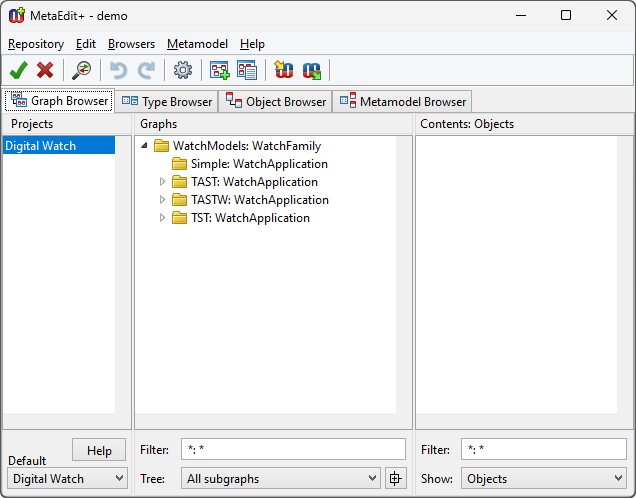636x498 pixels.
Task: Click the MetaEdit+ application logo icon
Action: [x=17, y=15]
